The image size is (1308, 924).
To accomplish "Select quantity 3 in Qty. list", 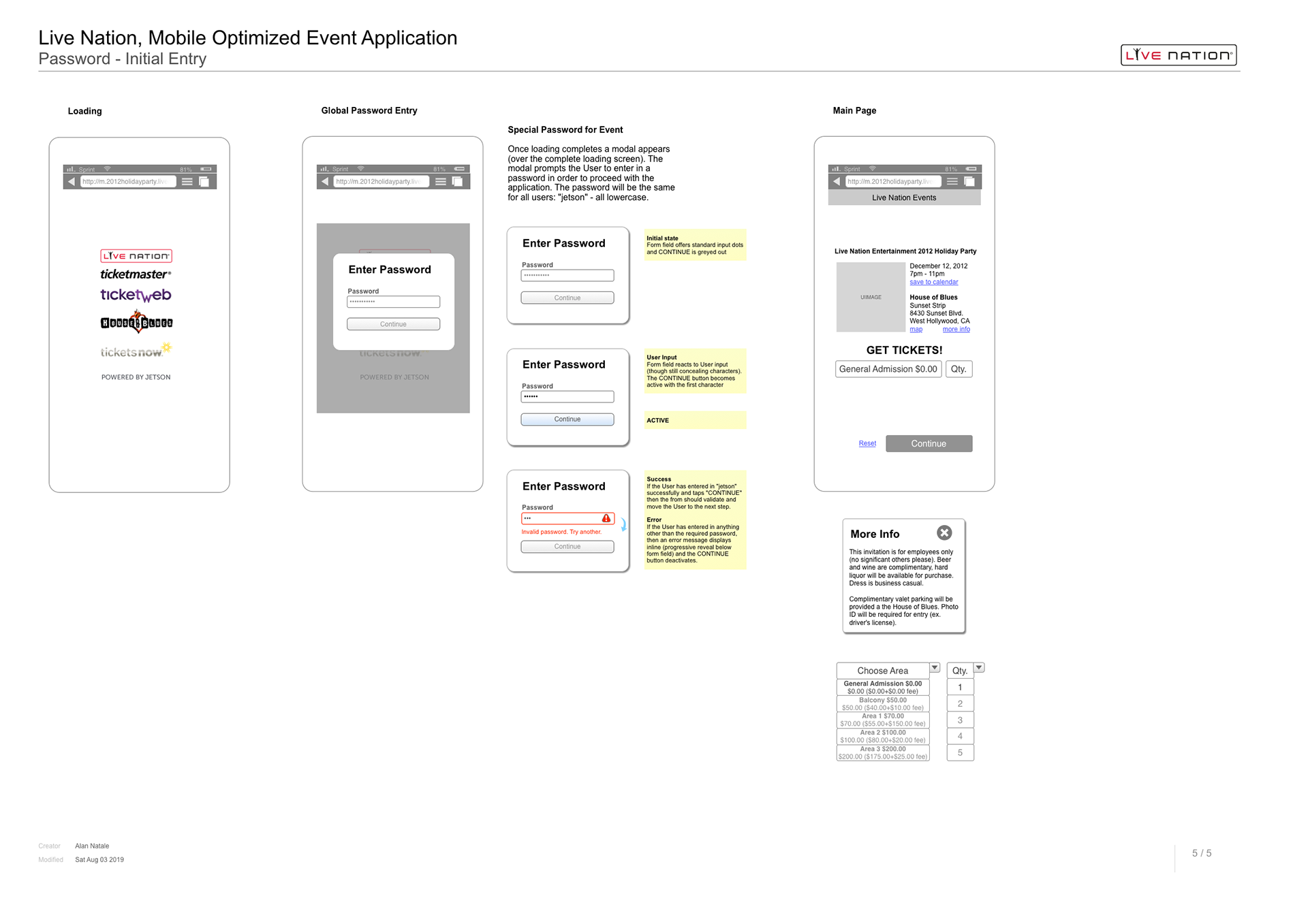I will point(960,720).
